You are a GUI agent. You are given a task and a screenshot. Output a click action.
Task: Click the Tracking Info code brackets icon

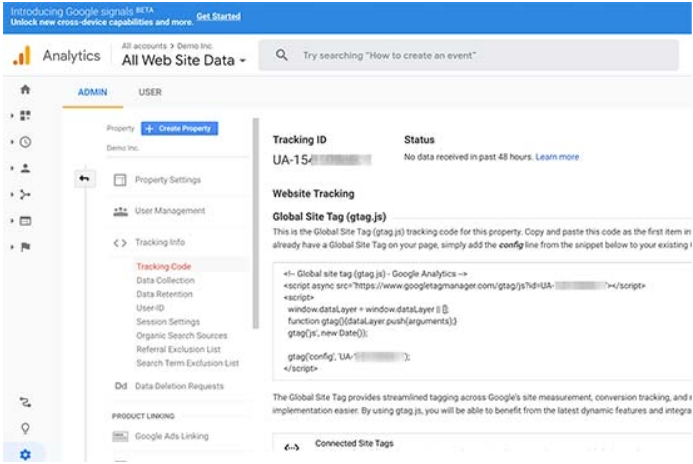tap(120, 243)
